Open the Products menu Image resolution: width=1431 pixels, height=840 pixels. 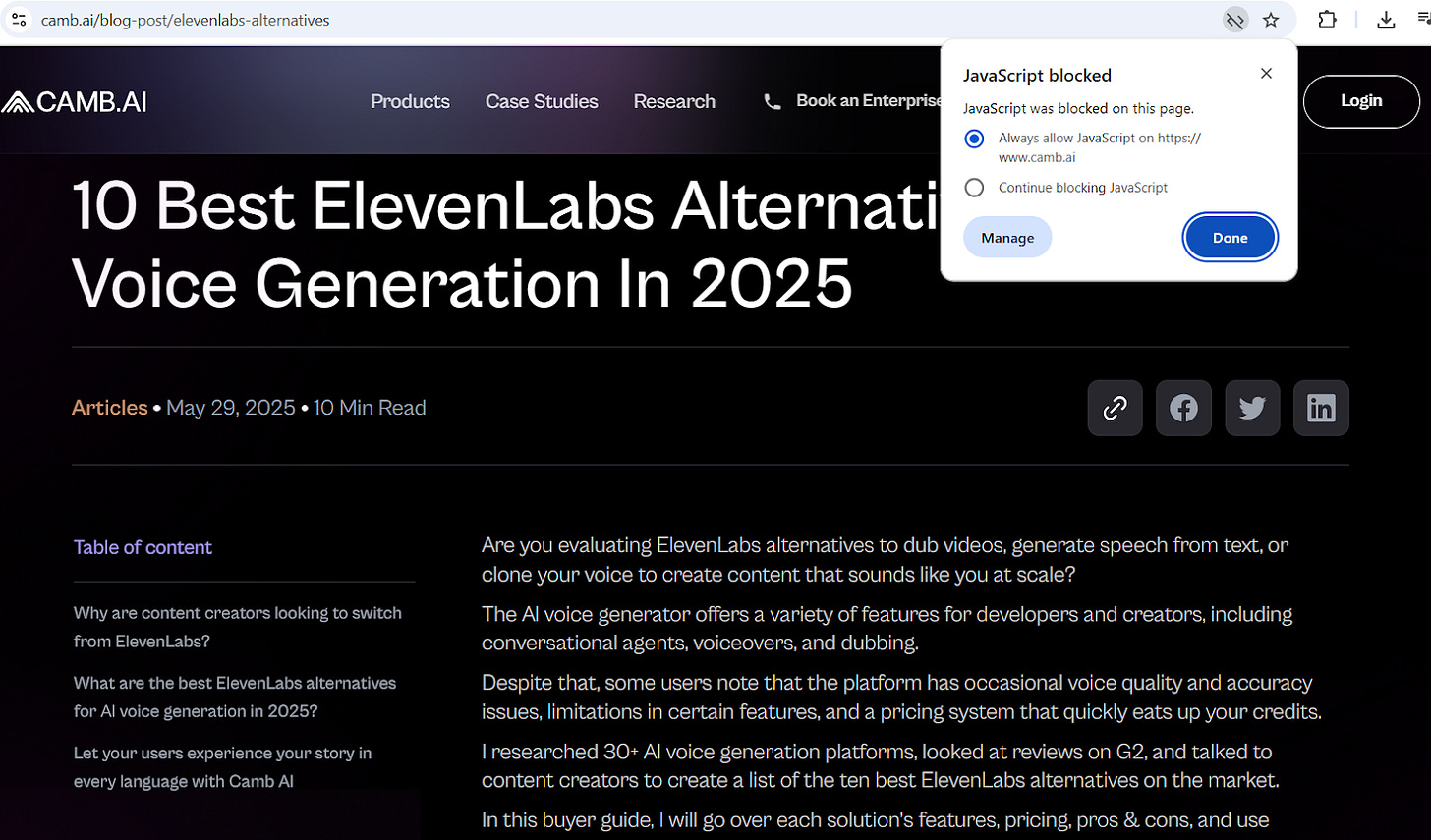410,101
